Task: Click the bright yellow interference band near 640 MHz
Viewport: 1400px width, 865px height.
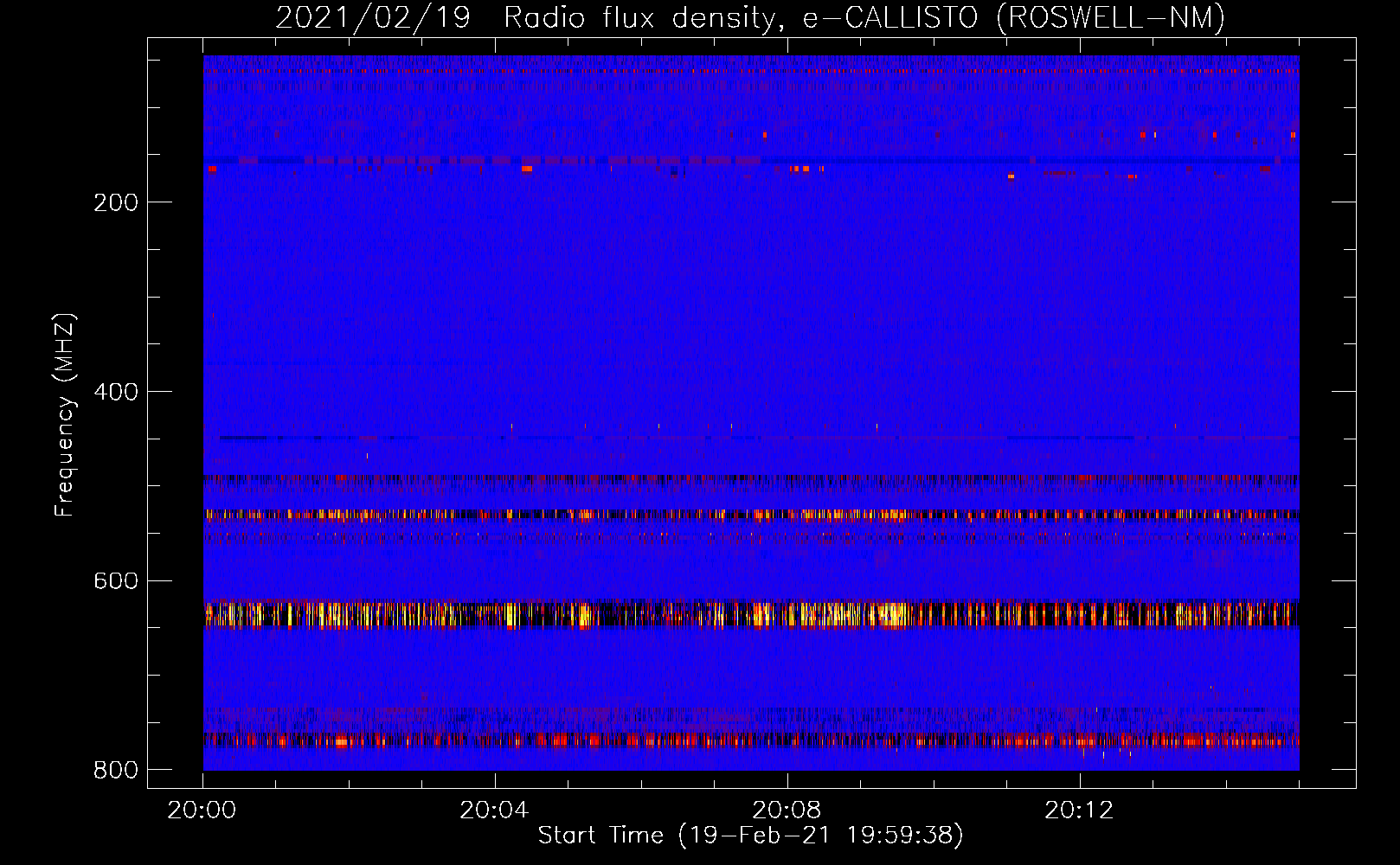Action: (751, 613)
